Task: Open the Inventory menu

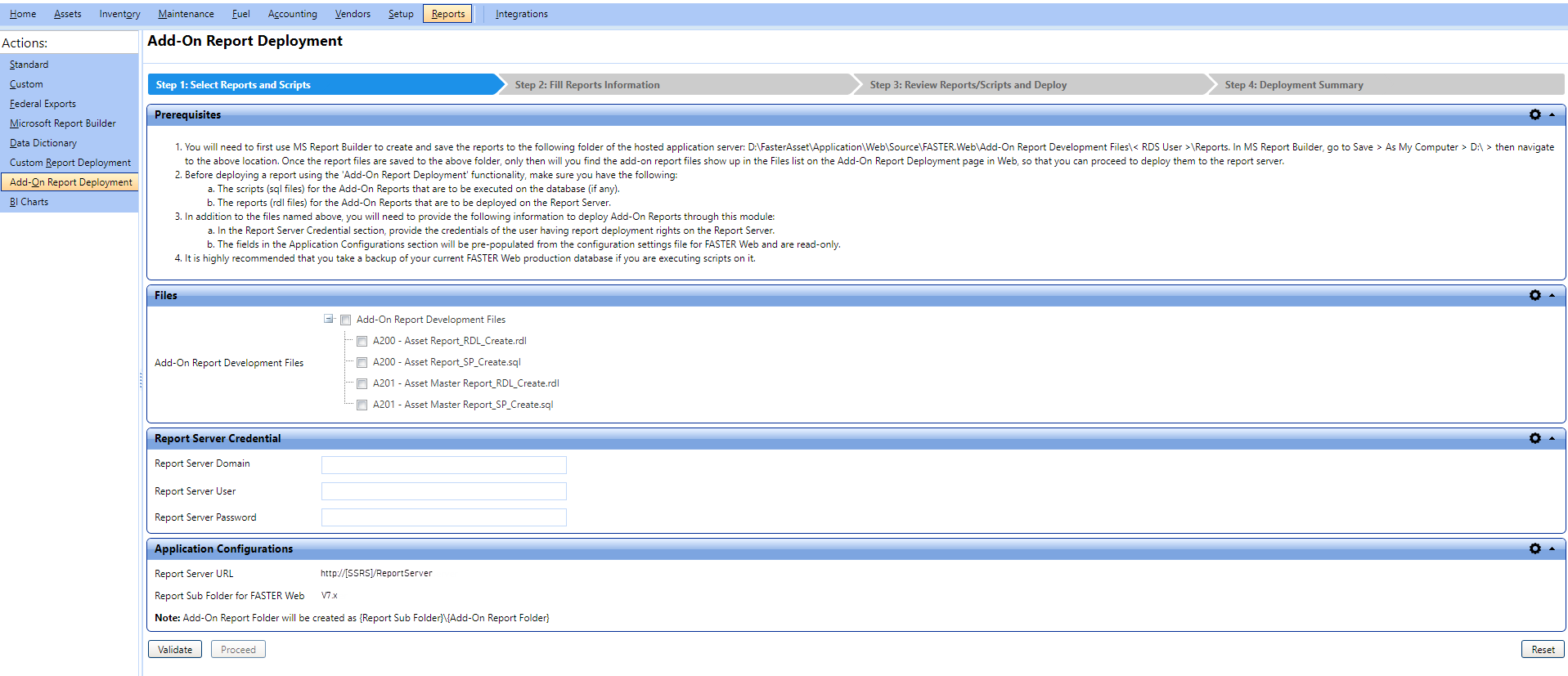Action: (120, 14)
